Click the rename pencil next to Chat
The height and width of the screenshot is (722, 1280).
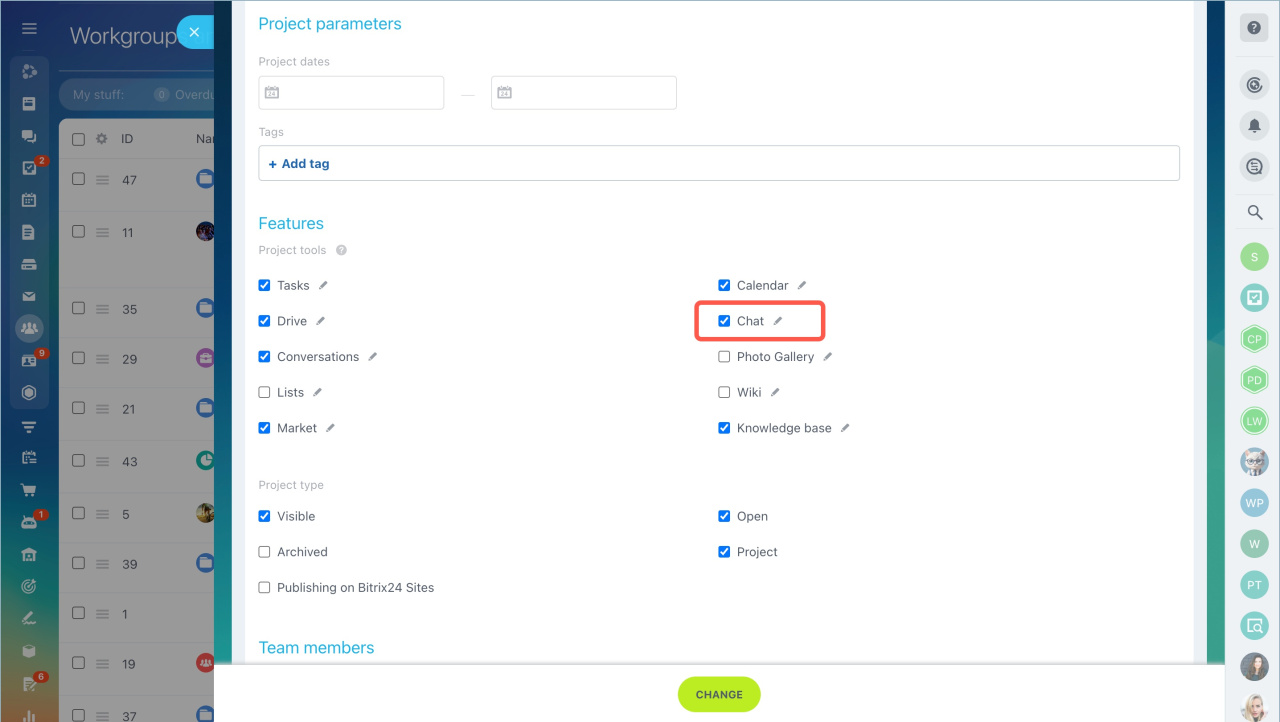coord(778,321)
